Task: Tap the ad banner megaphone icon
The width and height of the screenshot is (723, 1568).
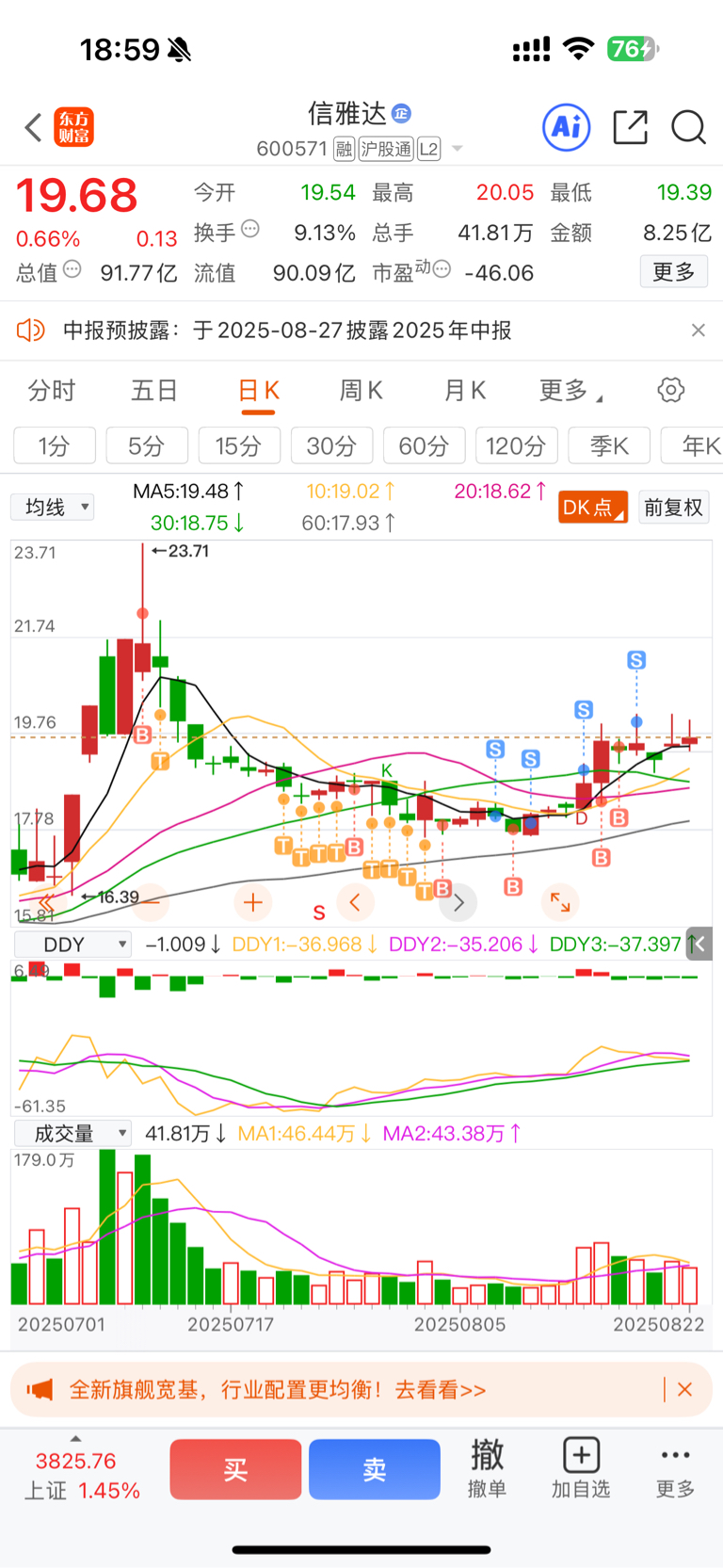Action: coord(40,1389)
